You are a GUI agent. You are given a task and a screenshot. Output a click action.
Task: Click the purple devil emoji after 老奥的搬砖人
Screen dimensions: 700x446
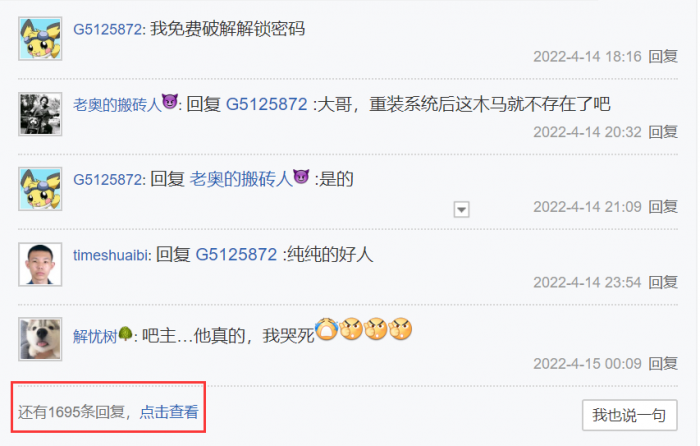pyautogui.click(x=170, y=102)
